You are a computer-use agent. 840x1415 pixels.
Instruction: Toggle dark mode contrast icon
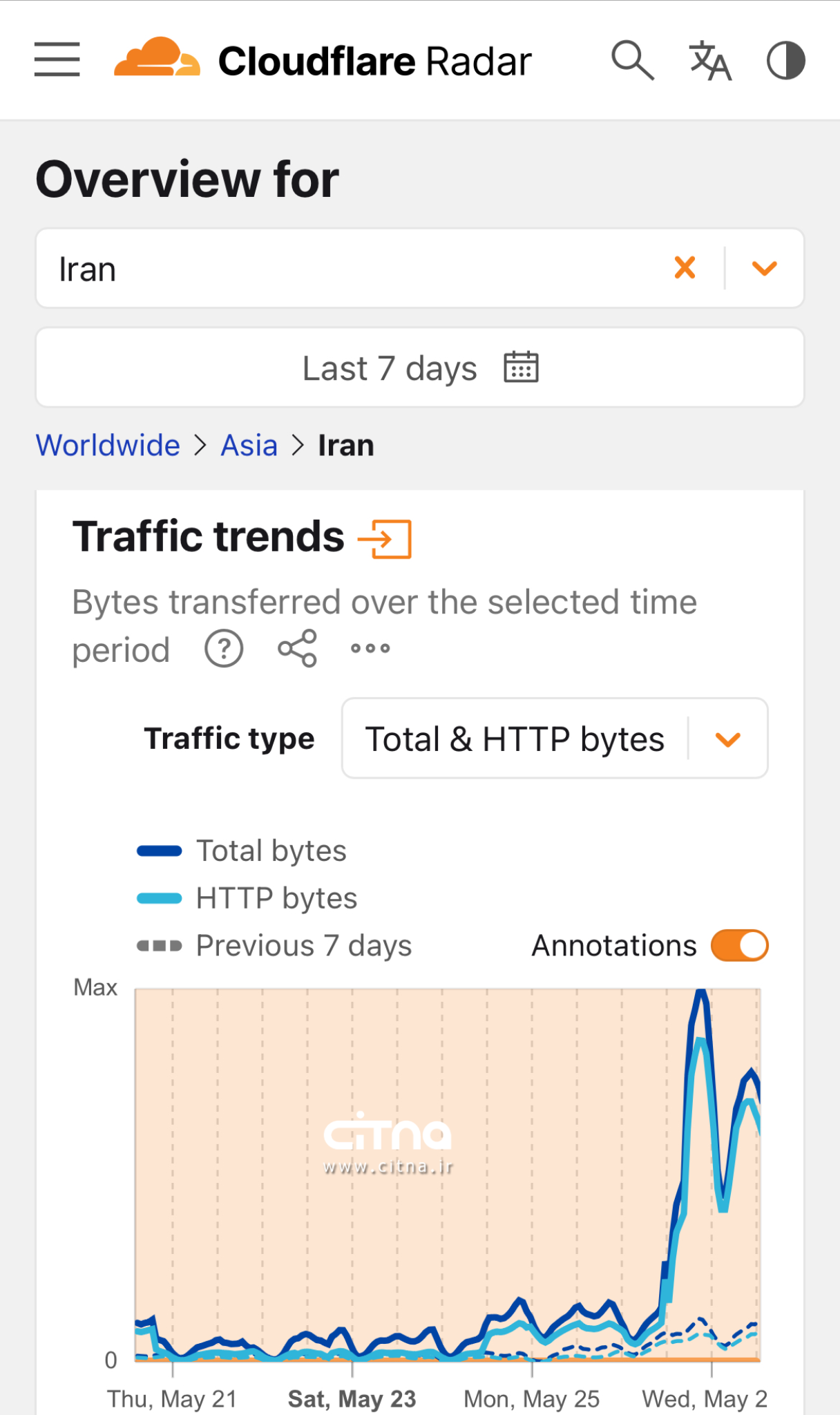[x=786, y=61]
